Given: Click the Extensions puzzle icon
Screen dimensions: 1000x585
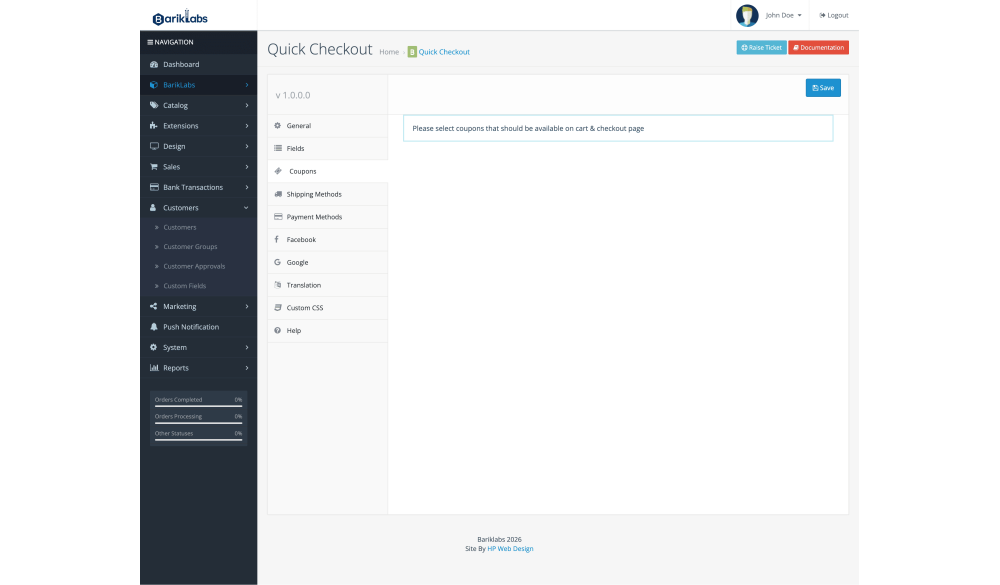Looking at the screenshot, I should point(154,126).
